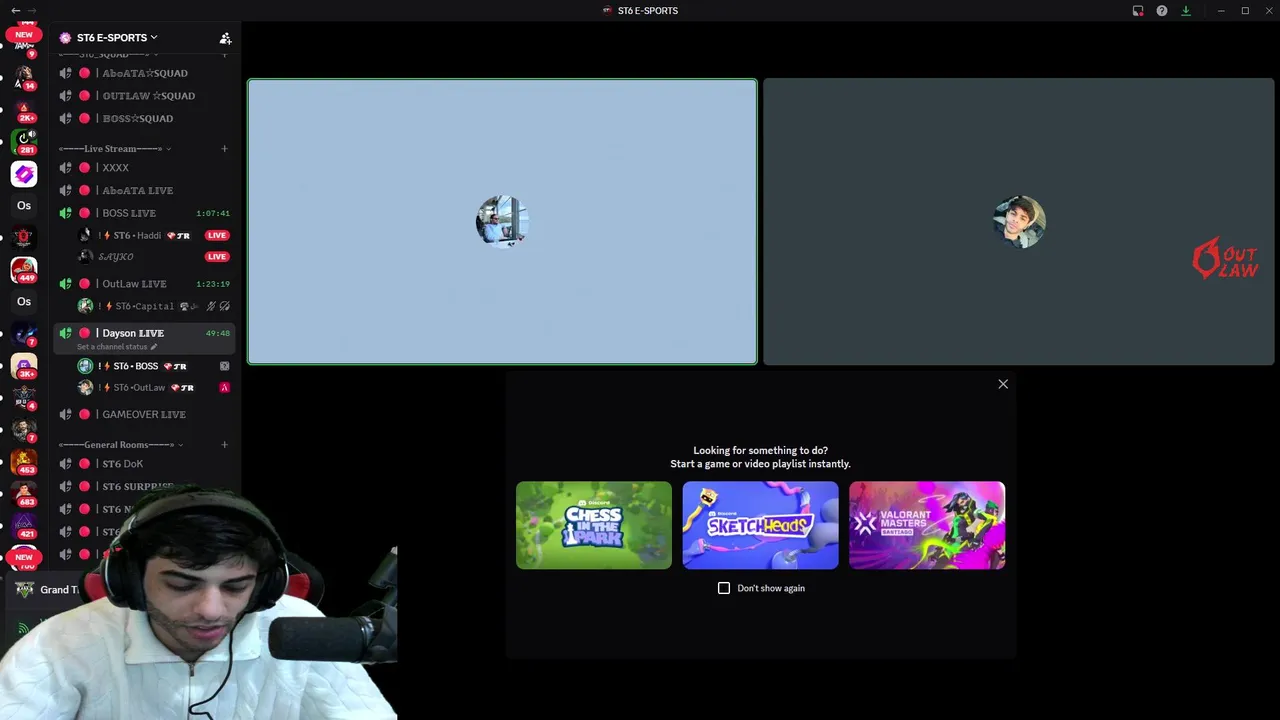Add a channel to Live Stream category
Image resolution: width=1280 pixels, height=720 pixels.
(x=224, y=149)
